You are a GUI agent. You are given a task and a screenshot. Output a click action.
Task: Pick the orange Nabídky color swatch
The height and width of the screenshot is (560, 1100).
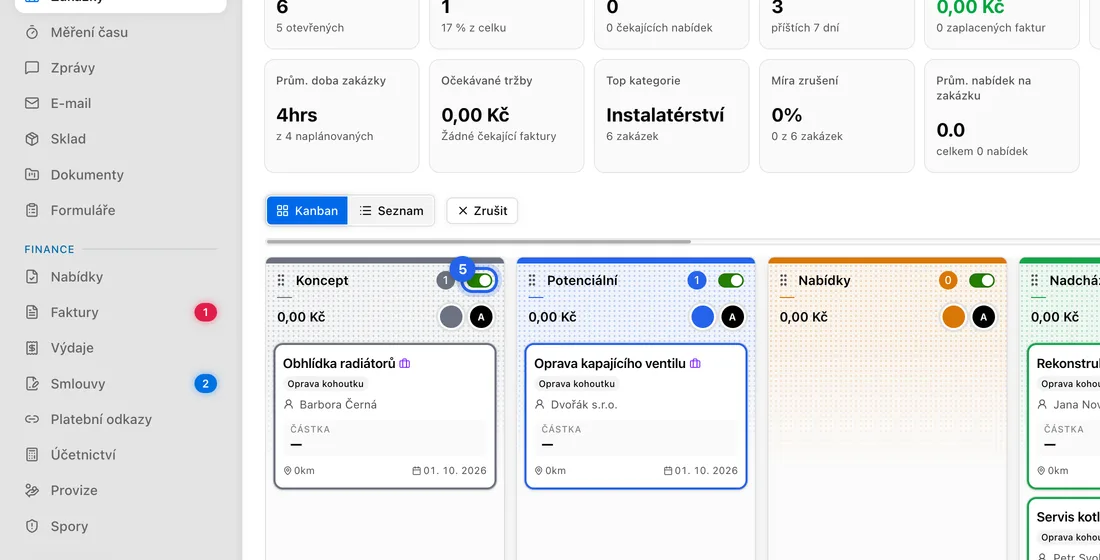tap(953, 316)
